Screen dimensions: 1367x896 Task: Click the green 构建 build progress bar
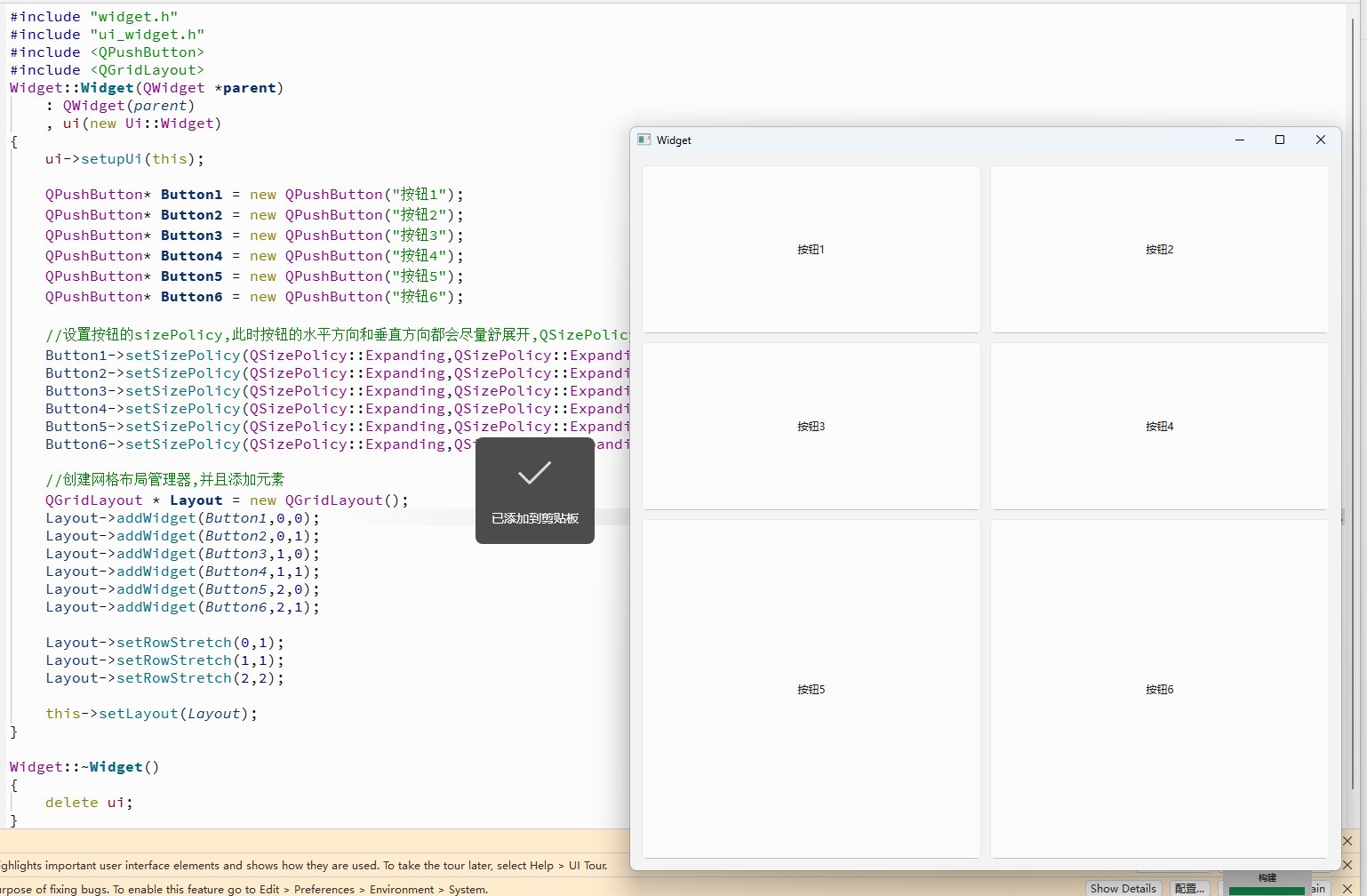coord(1267,890)
